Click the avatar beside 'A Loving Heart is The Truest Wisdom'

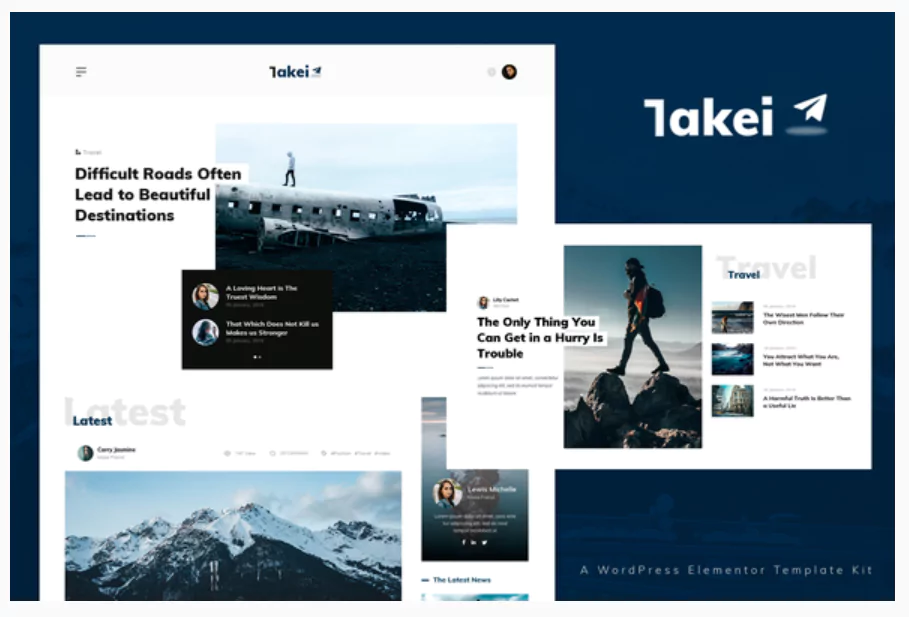(x=205, y=296)
